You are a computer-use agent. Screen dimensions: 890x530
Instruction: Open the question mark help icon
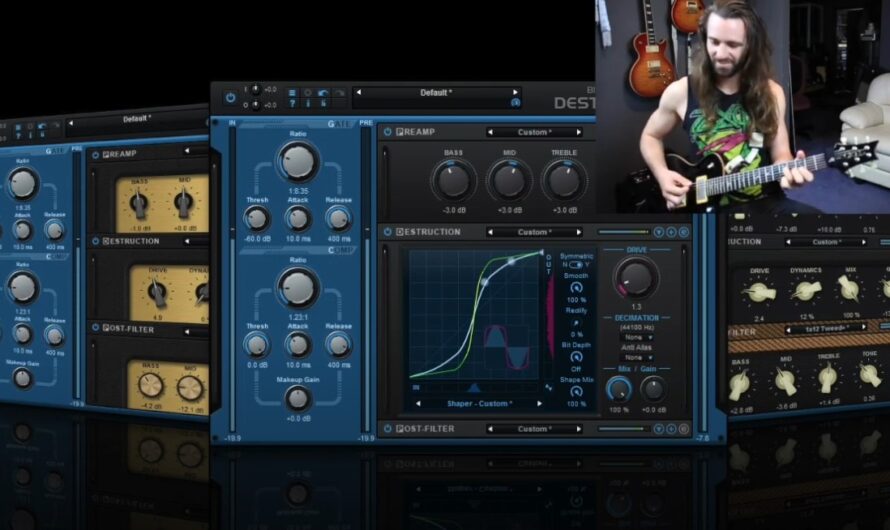click(292, 103)
